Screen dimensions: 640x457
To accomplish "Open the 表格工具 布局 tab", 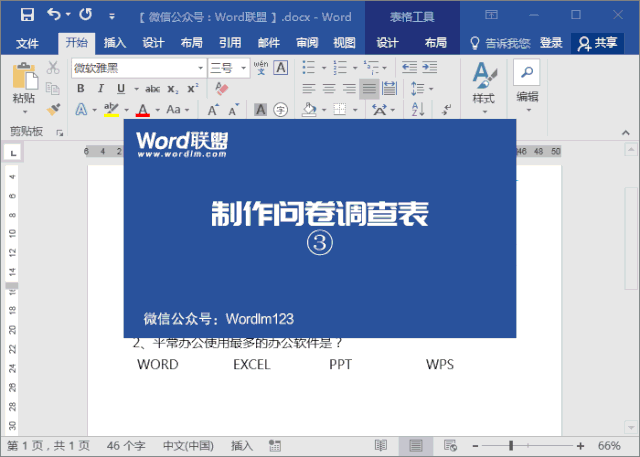I will [x=436, y=43].
